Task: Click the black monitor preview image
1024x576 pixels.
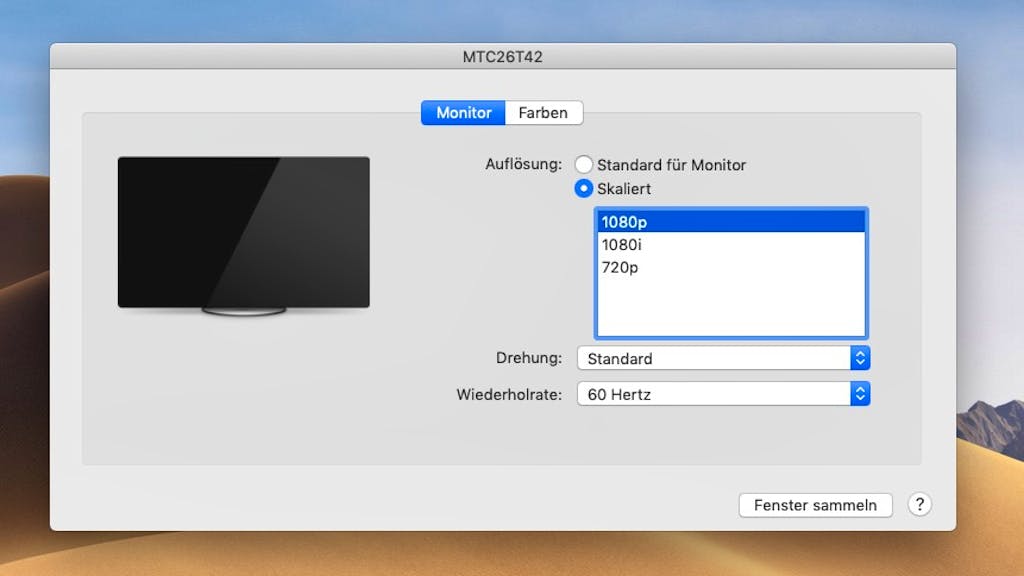Action: tap(243, 232)
